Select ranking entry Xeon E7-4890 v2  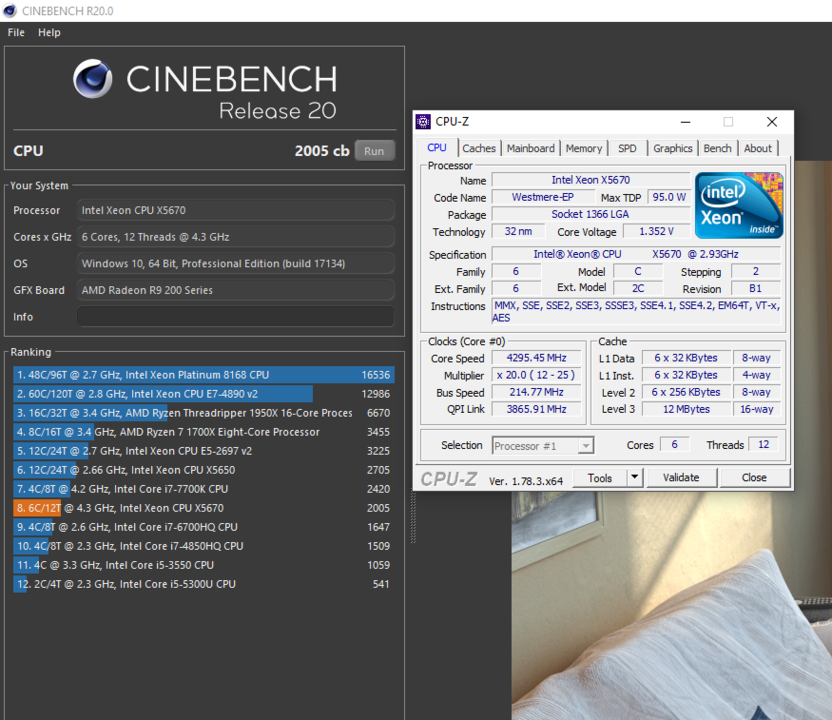pos(204,394)
